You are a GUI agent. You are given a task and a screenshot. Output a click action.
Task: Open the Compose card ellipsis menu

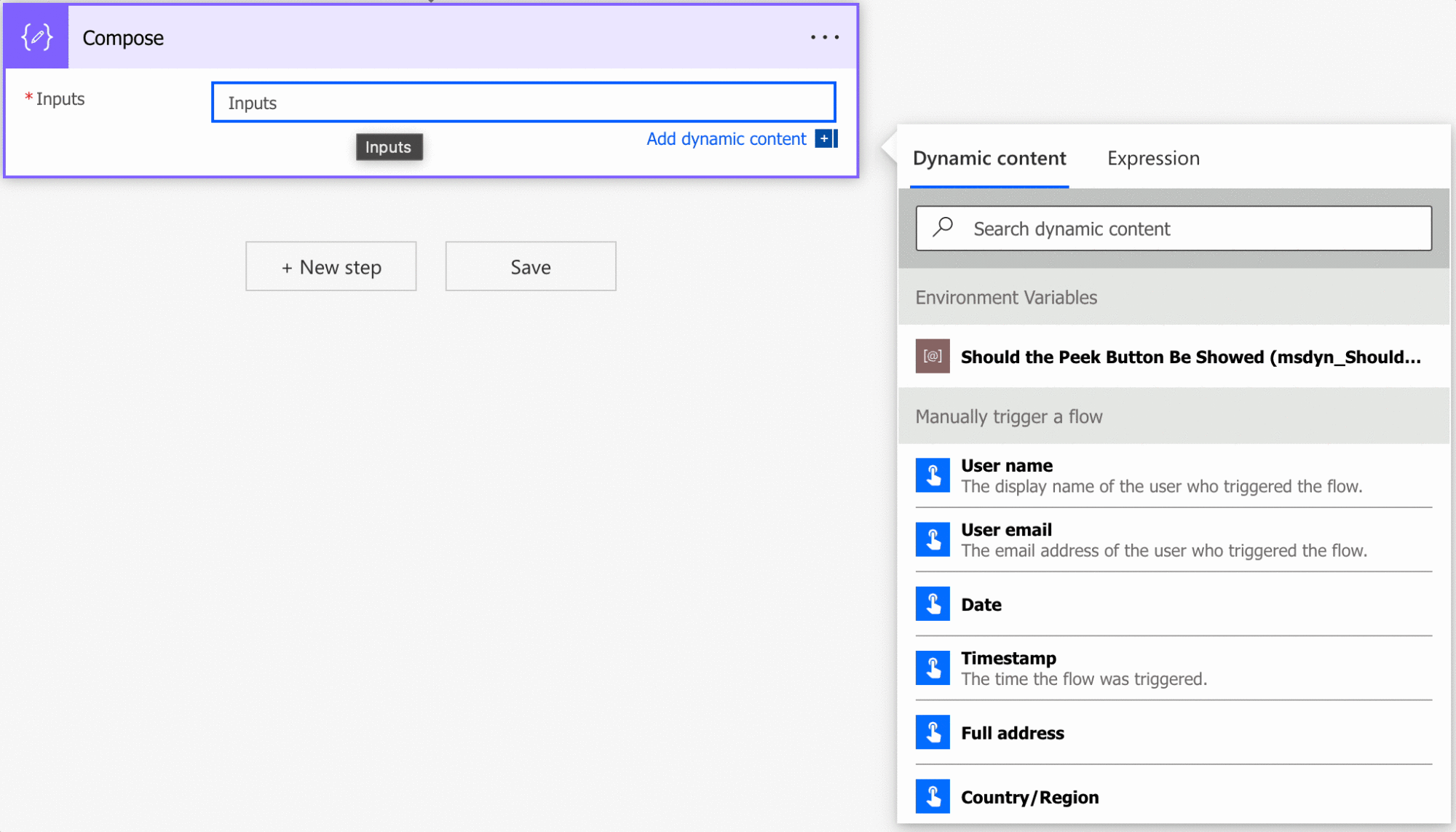coord(824,37)
